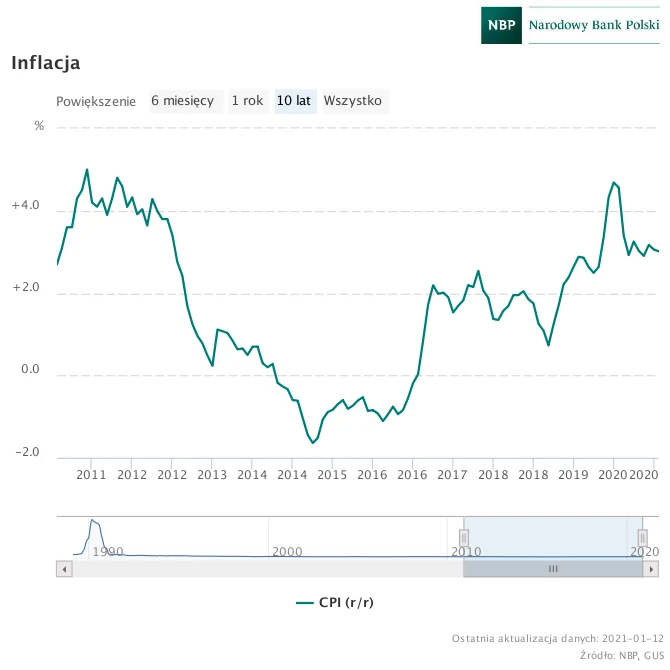
Task: Click the 2020 peak on the CPI line
Action: tap(614, 182)
